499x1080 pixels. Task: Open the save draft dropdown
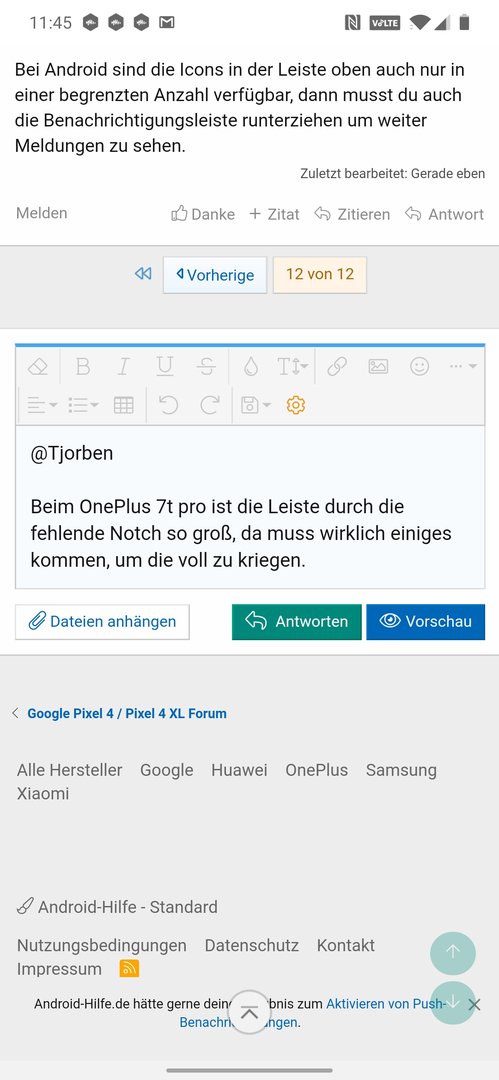(256, 405)
